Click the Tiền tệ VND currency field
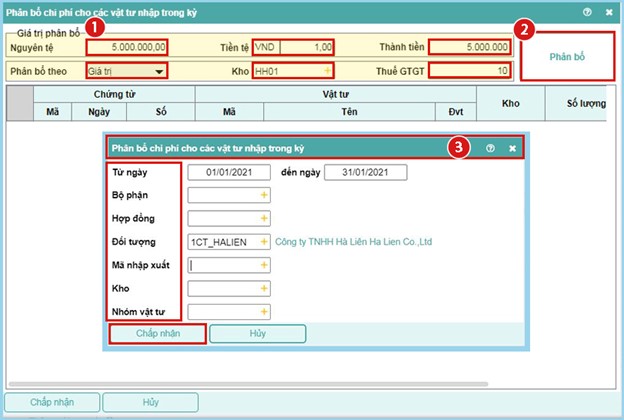The image size is (624, 420). (x=292, y=47)
